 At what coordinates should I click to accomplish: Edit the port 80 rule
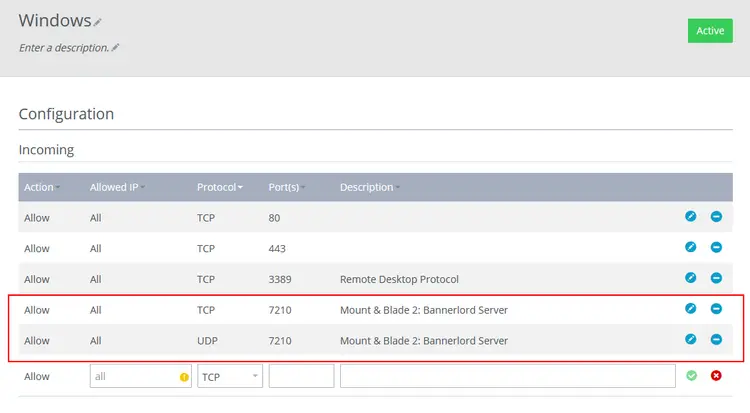690,216
